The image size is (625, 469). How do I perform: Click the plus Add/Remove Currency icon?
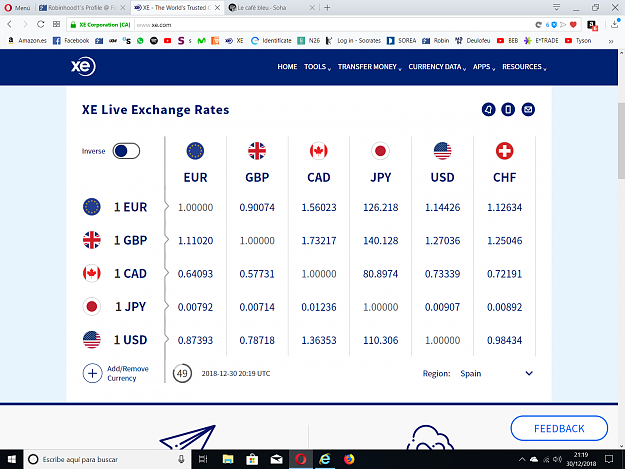point(92,373)
